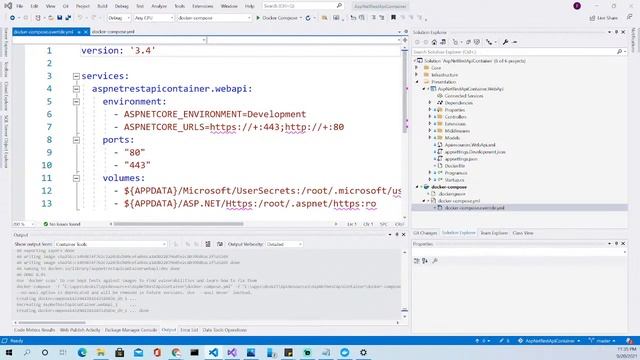Click the user account avatar in title bar

click(x=577, y=6)
